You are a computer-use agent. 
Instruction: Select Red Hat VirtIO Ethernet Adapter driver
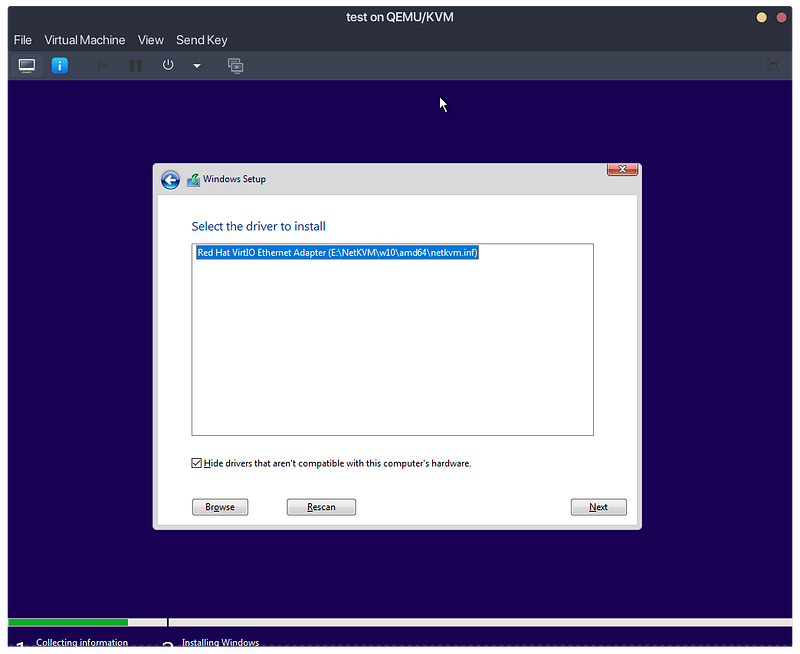(337, 253)
